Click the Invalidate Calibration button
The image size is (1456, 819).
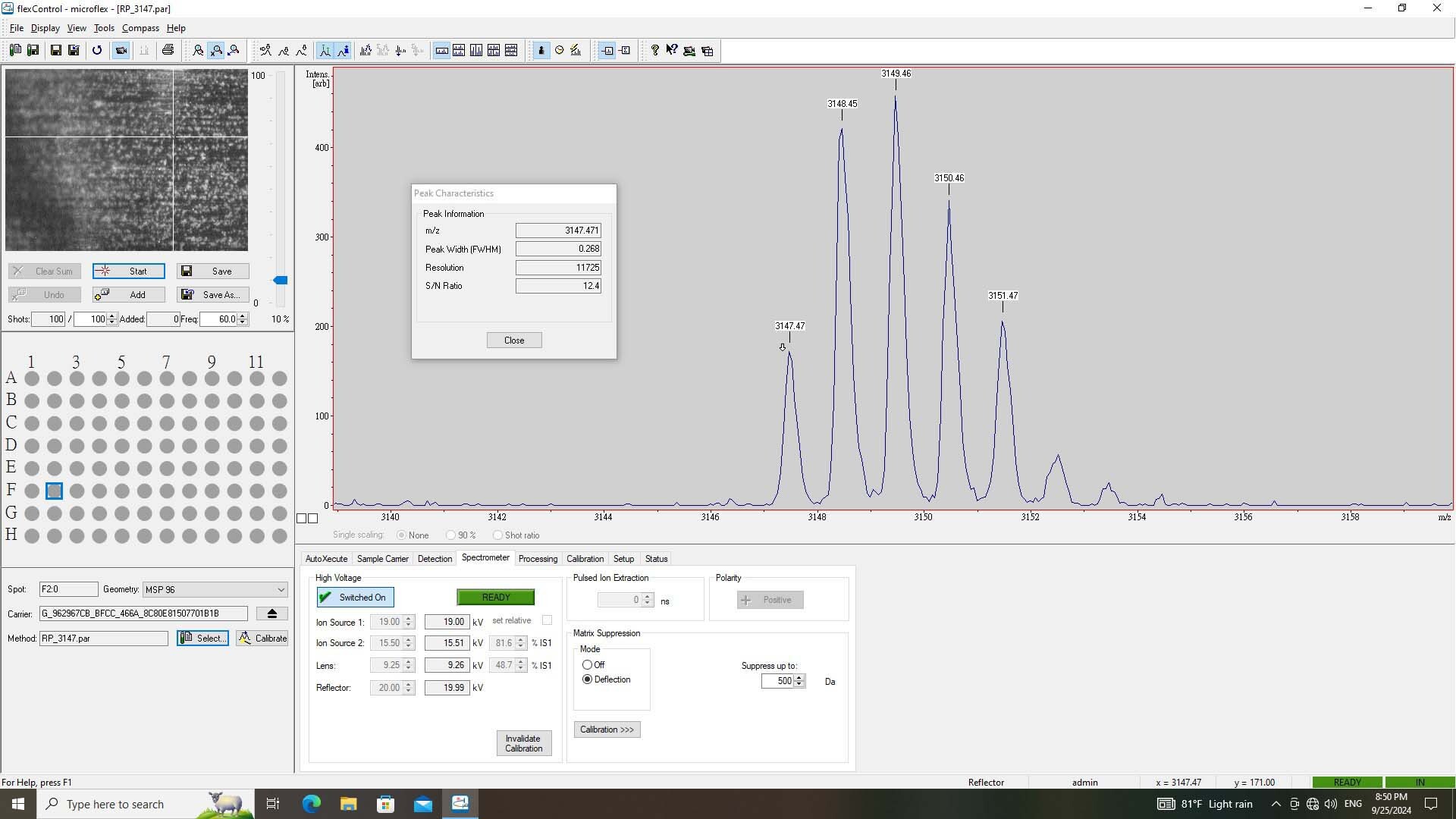(522, 743)
